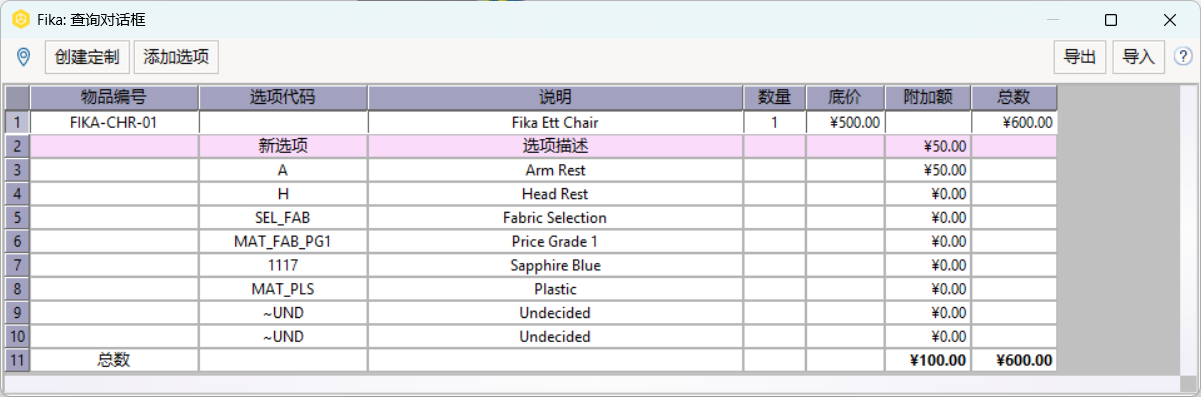1201x397 pixels.
Task: Click the Fika app icon in title bar
Action: 20,20
